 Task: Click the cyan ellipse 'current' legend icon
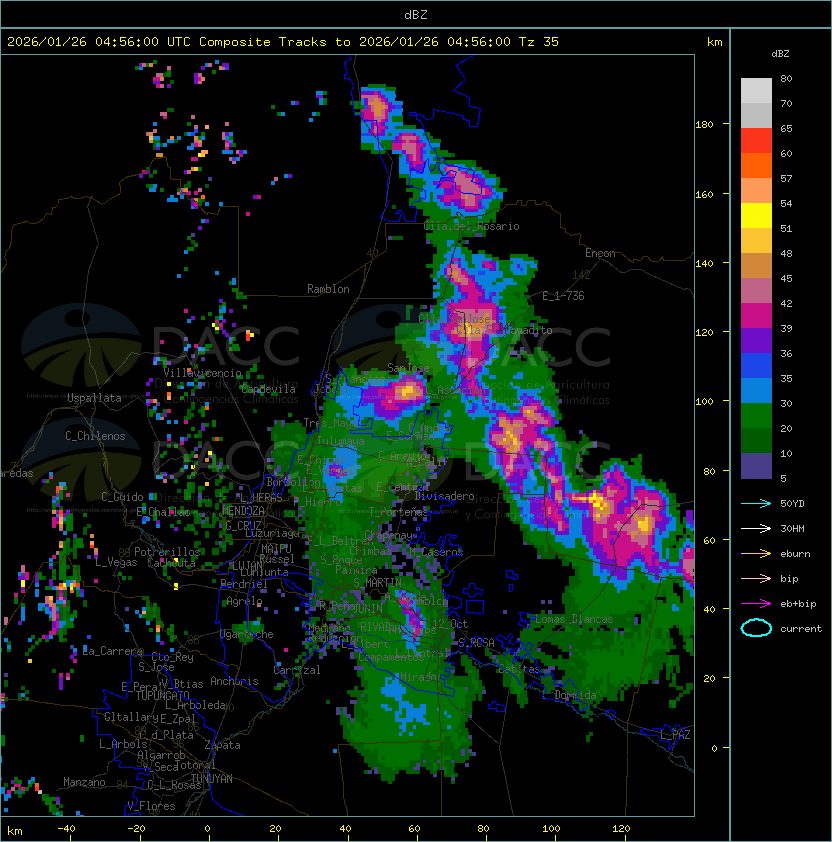(x=756, y=628)
